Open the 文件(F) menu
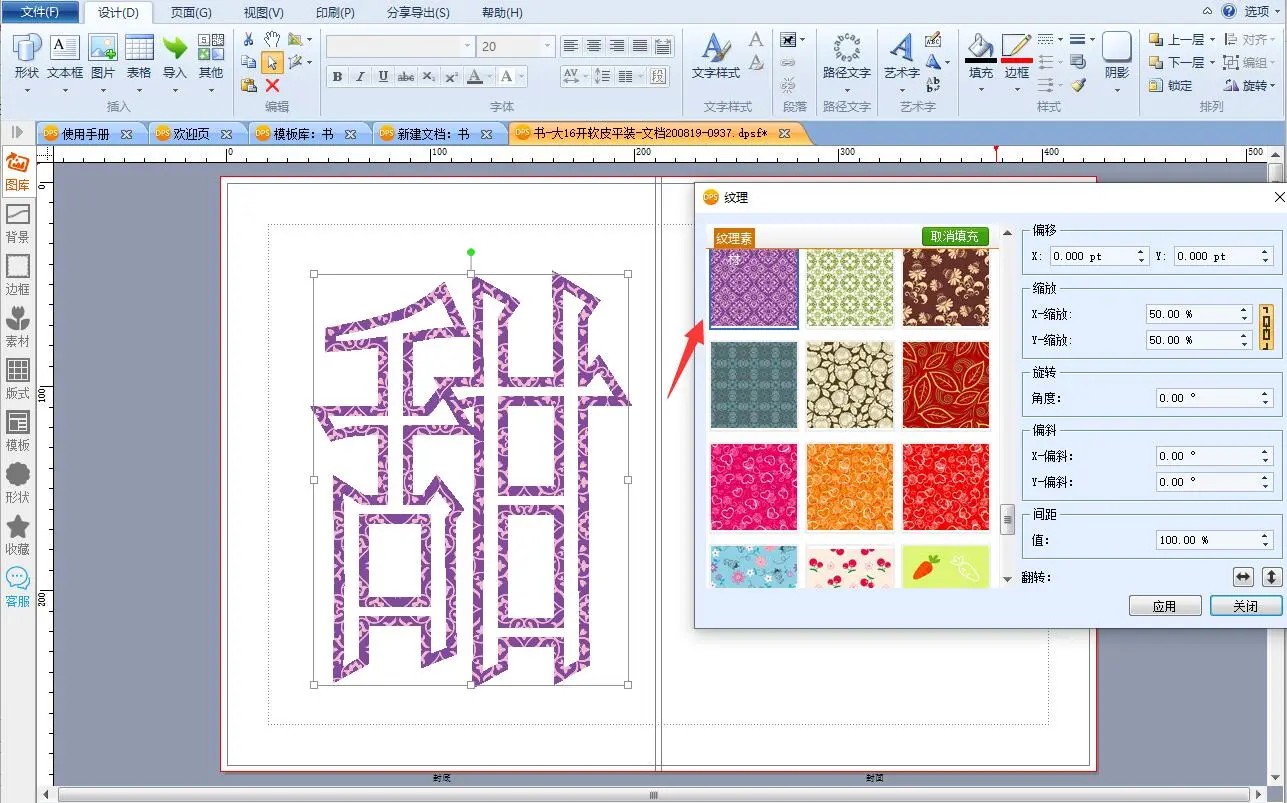The width and height of the screenshot is (1287, 803). (40, 12)
